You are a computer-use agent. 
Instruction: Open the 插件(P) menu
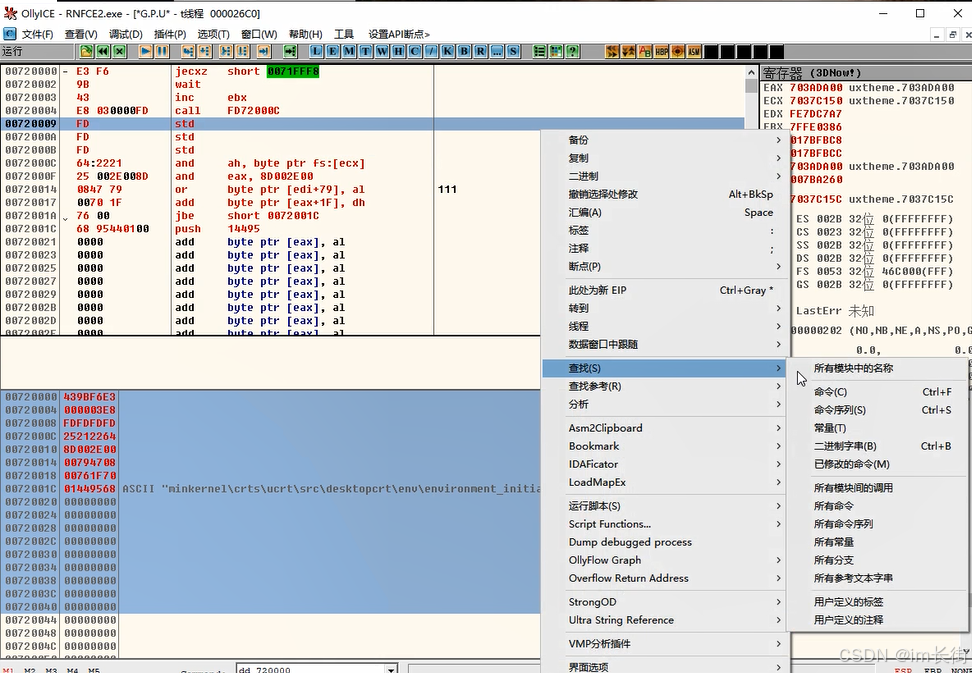click(170, 34)
